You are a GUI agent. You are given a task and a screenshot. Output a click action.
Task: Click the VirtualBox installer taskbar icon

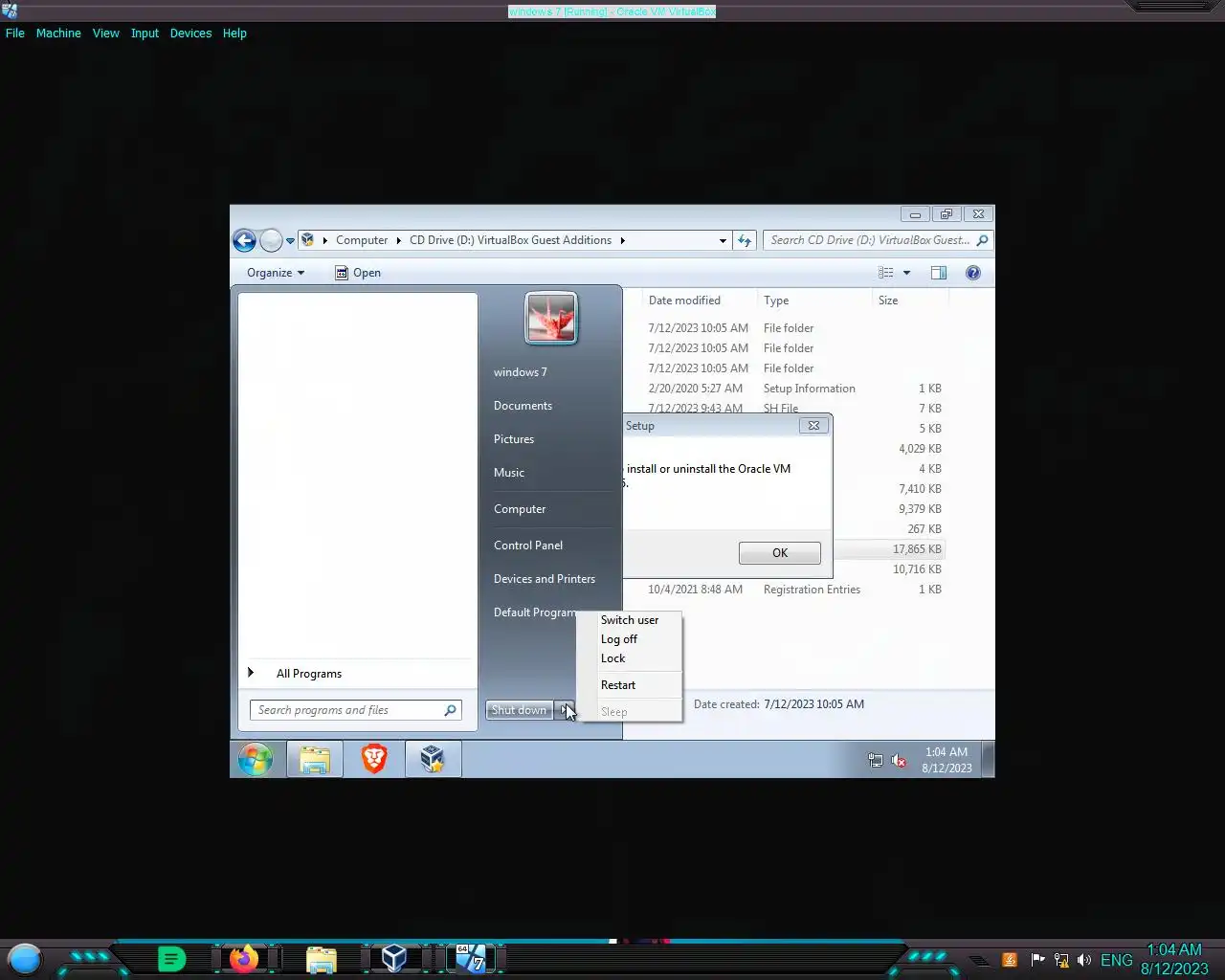tap(433, 759)
